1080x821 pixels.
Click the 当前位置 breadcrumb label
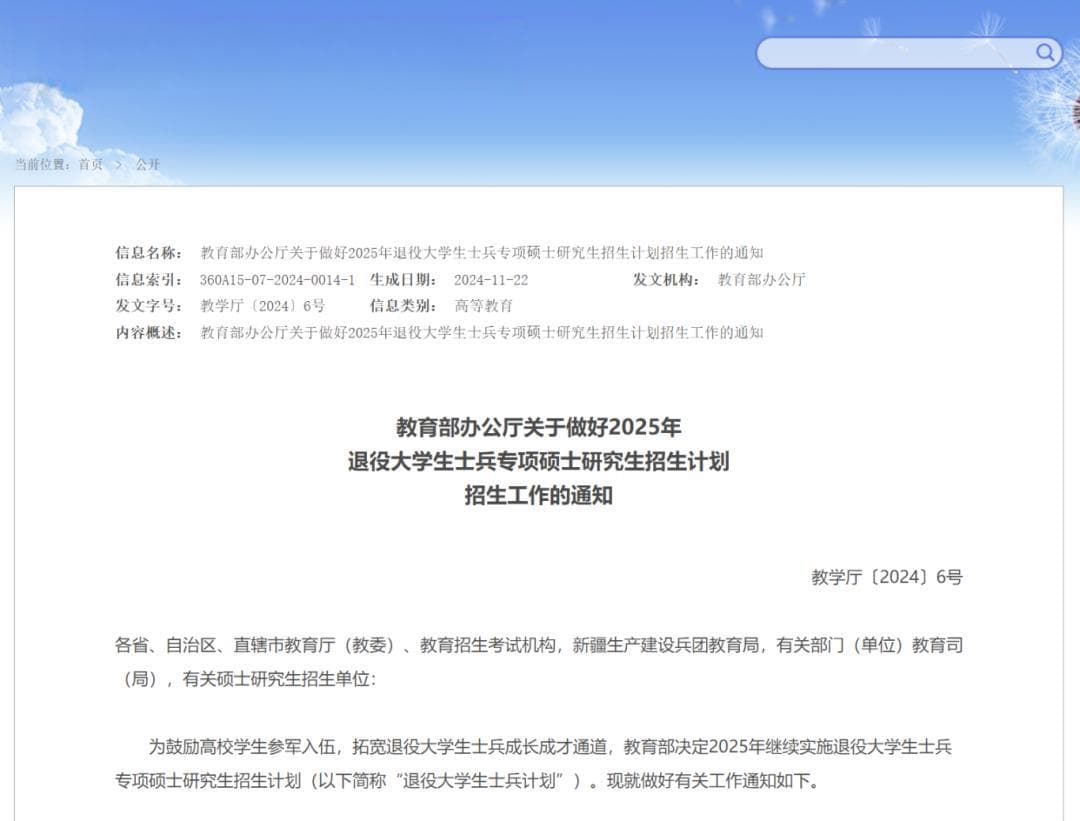[43, 164]
